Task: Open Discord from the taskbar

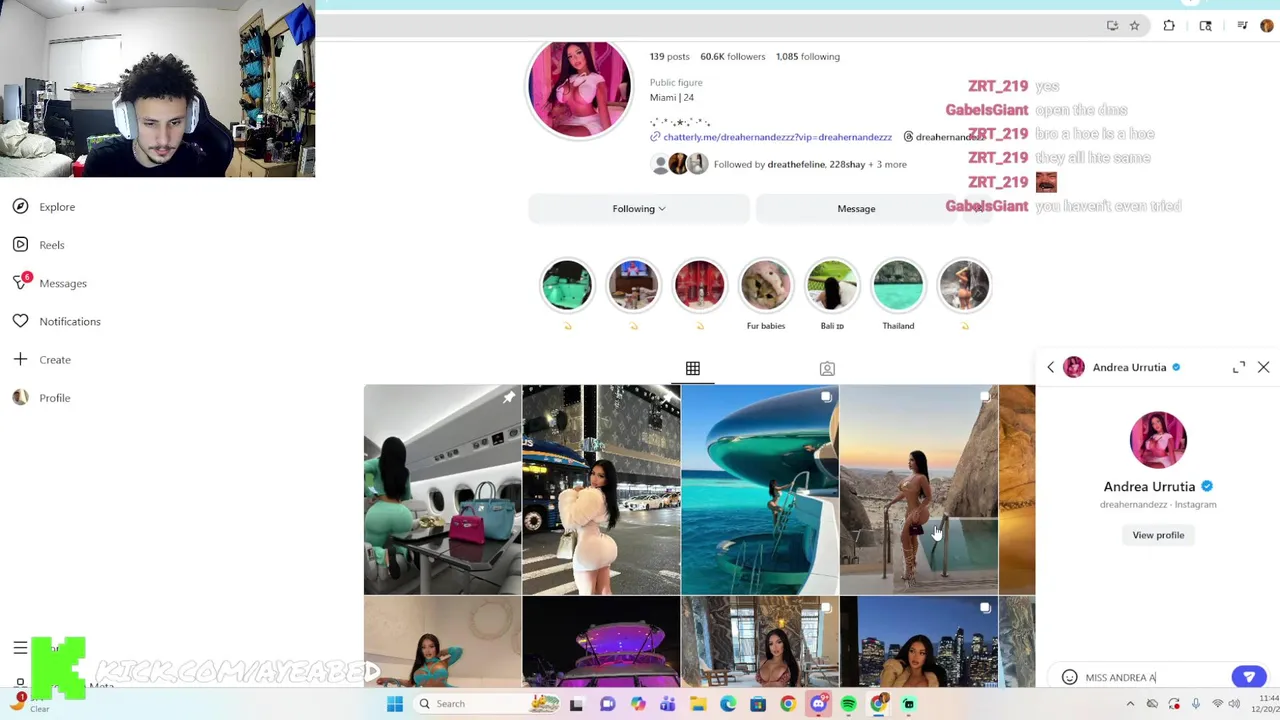Action: (x=818, y=704)
